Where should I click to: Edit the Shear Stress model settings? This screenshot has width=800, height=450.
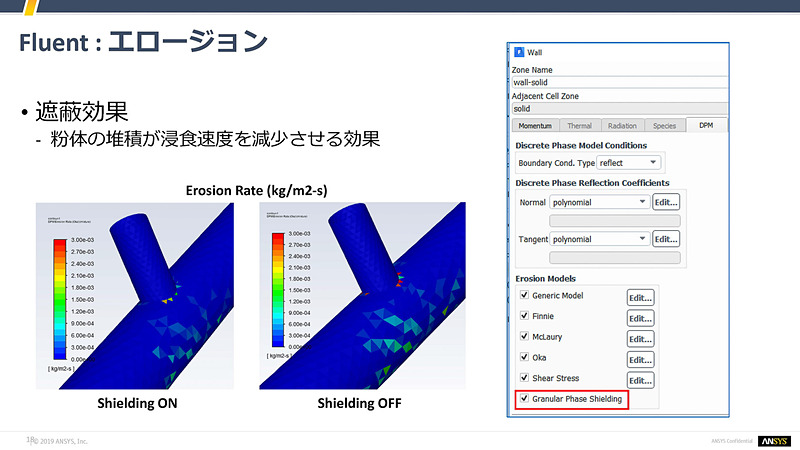pyautogui.click(x=640, y=381)
